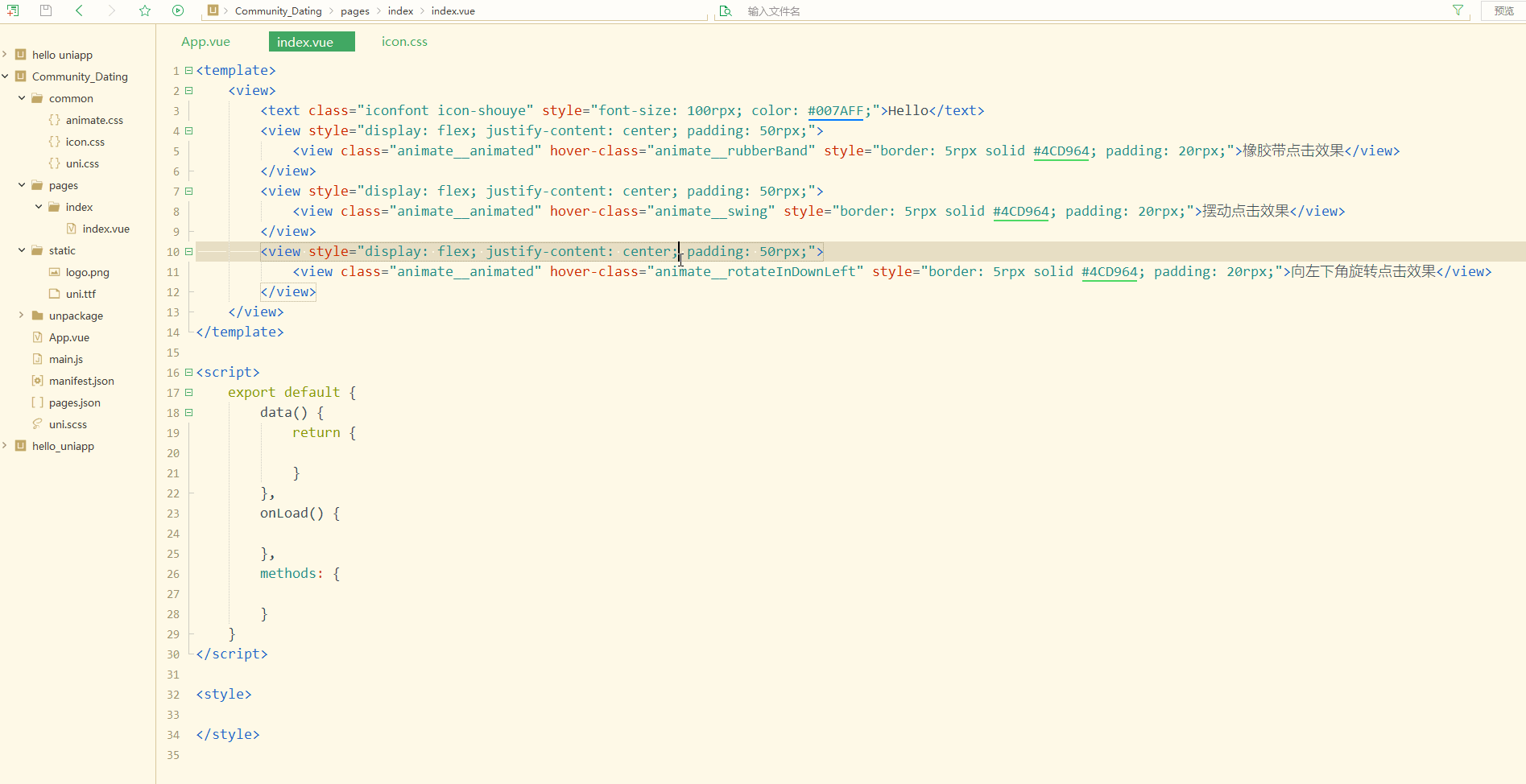This screenshot has width=1526, height=784.
Task: Save the file with the toolbar save icon
Action: point(46,10)
